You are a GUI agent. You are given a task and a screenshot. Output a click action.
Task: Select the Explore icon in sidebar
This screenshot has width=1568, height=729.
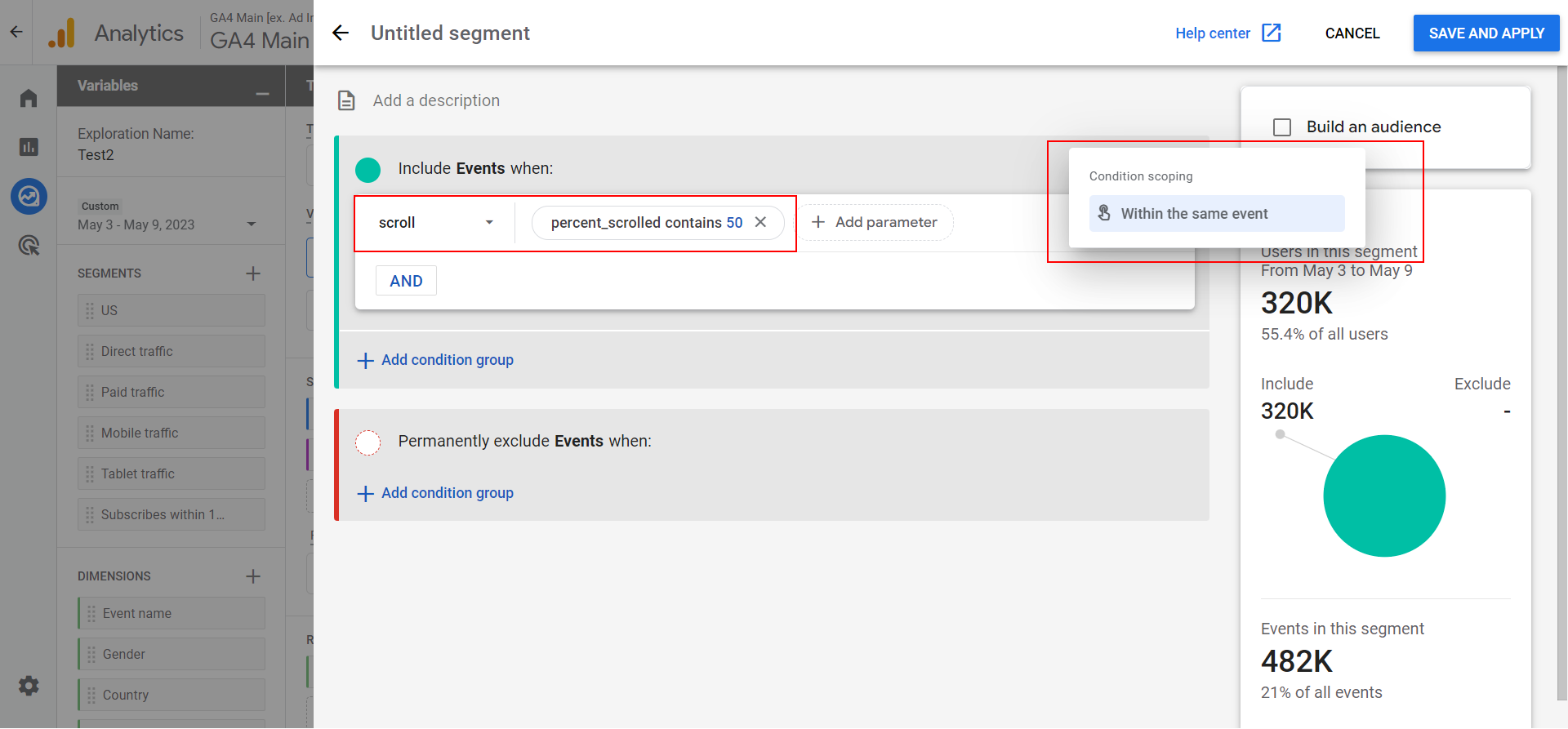[x=29, y=197]
